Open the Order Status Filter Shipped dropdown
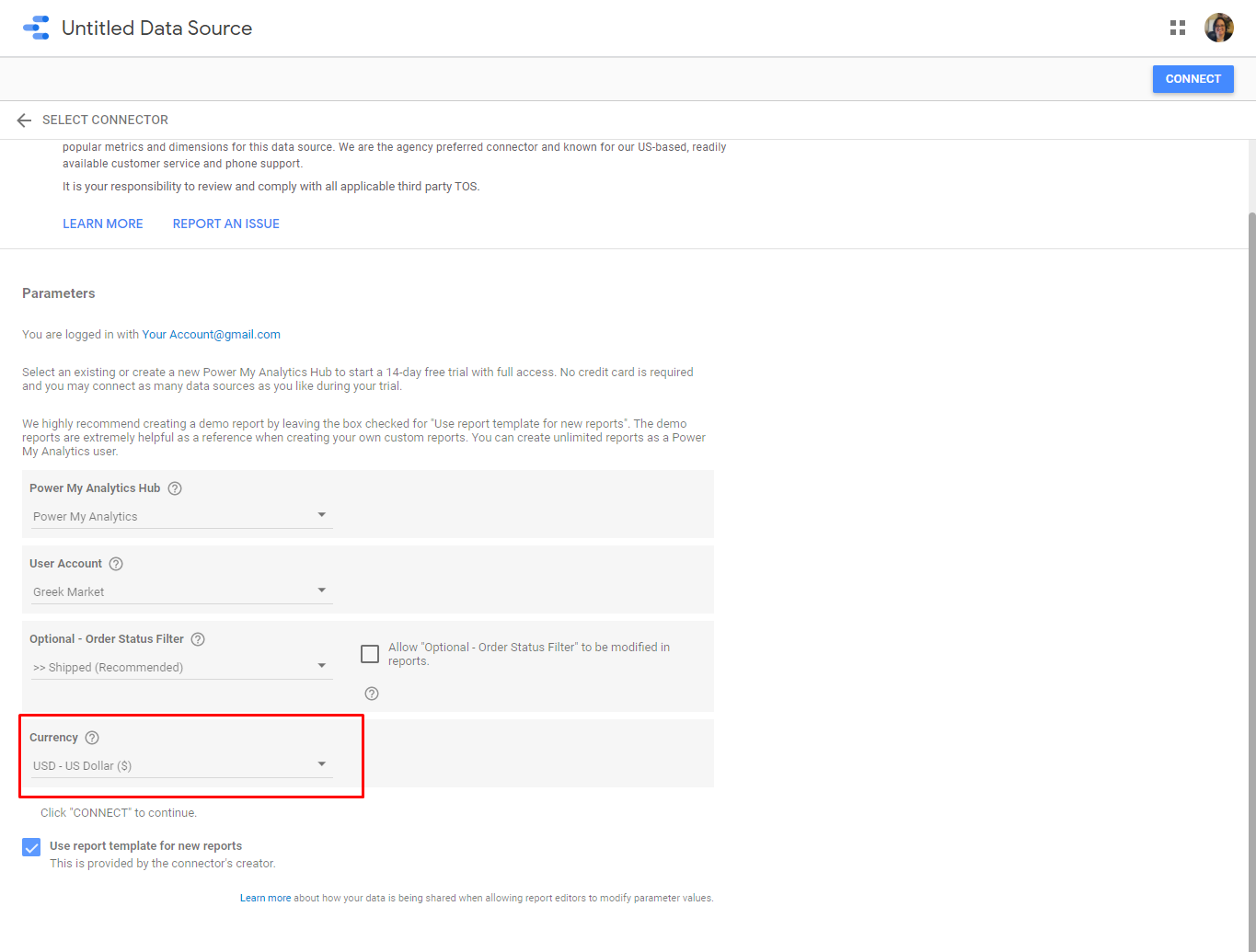Screen dimensions: 1256x952 [181, 667]
